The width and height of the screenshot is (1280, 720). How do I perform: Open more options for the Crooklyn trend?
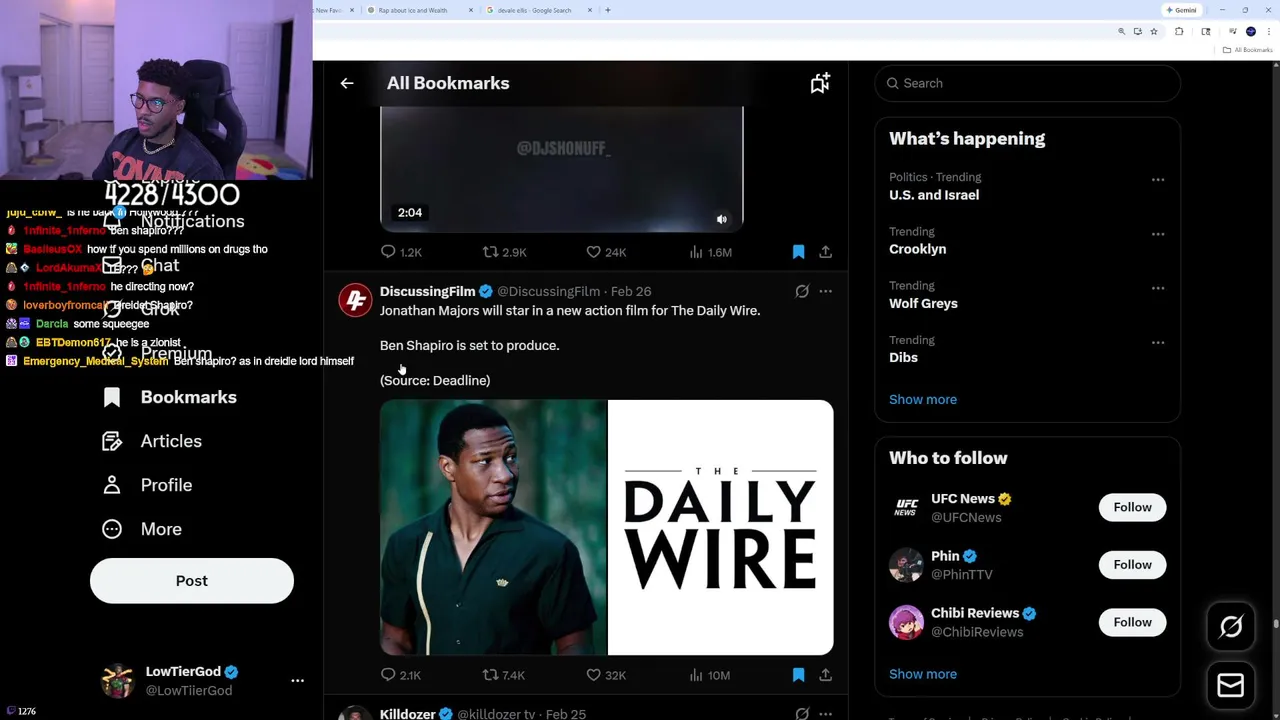pos(1158,234)
